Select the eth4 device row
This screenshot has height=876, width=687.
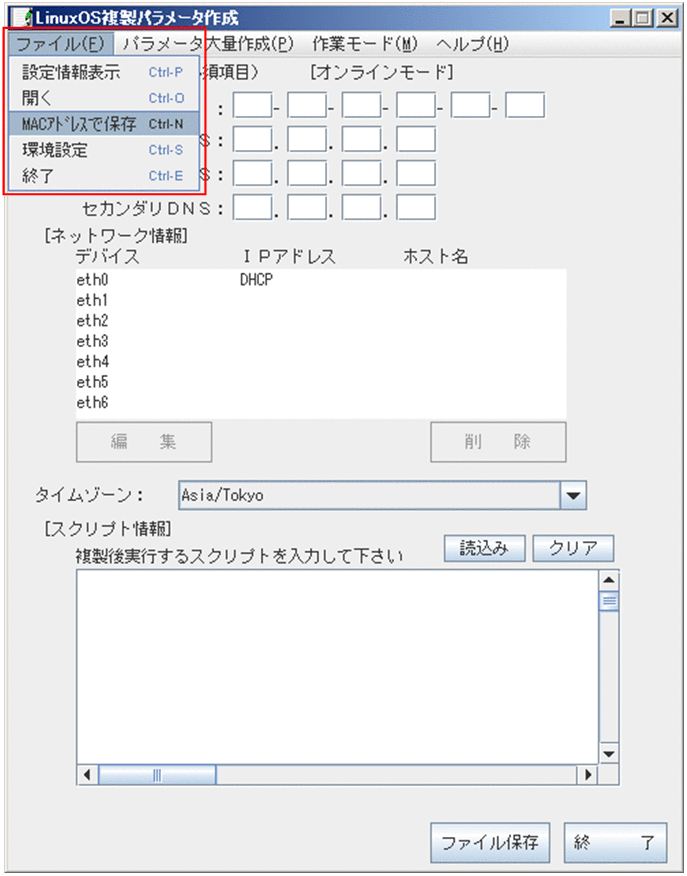(x=321, y=361)
